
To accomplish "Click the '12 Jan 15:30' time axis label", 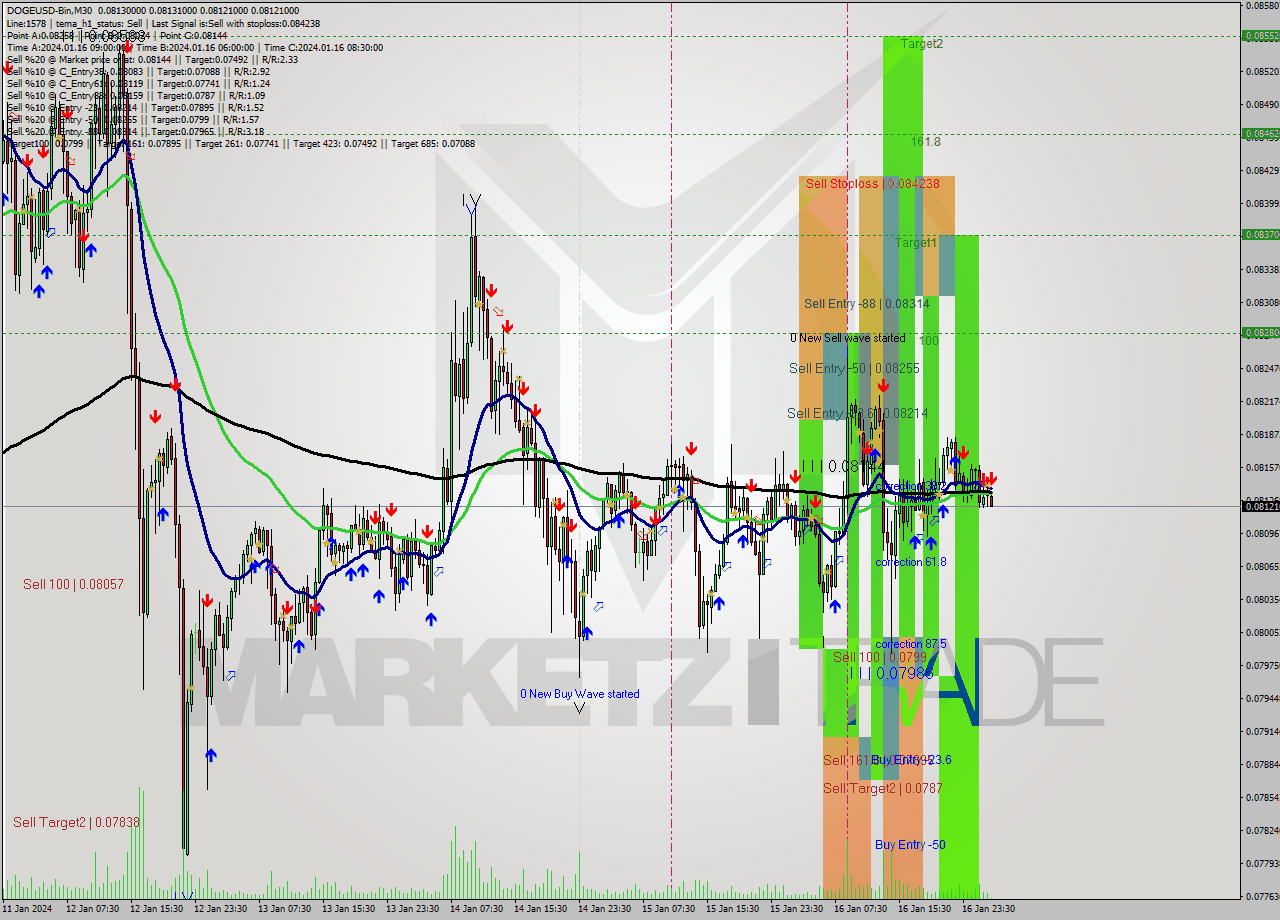I will point(157,909).
